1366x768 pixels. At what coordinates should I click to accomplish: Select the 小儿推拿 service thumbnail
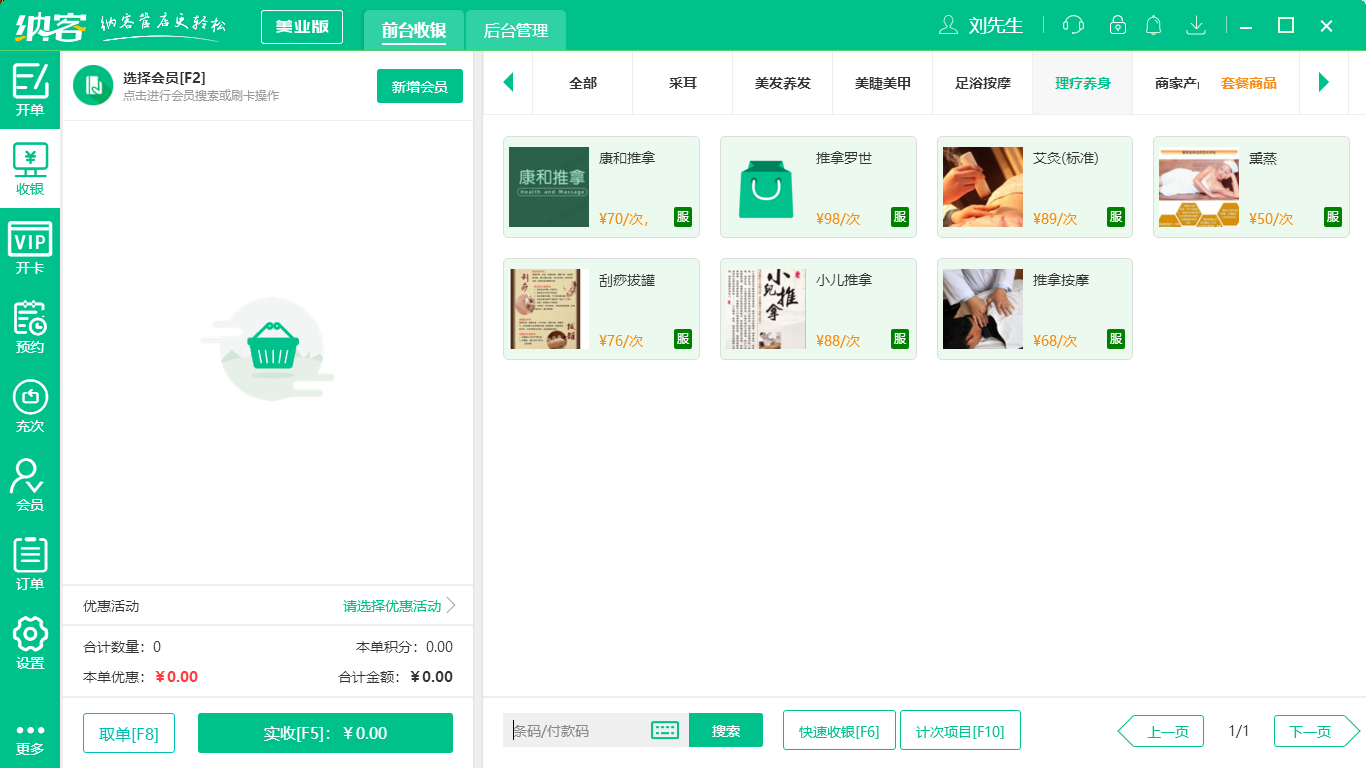[766, 309]
